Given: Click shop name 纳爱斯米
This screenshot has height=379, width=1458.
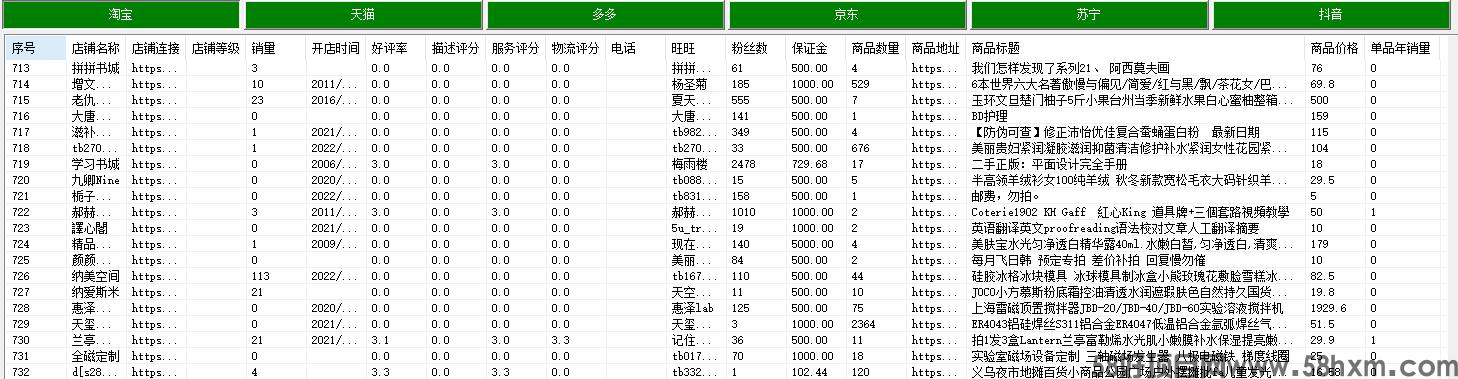Looking at the screenshot, I should click(x=96, y=292).
